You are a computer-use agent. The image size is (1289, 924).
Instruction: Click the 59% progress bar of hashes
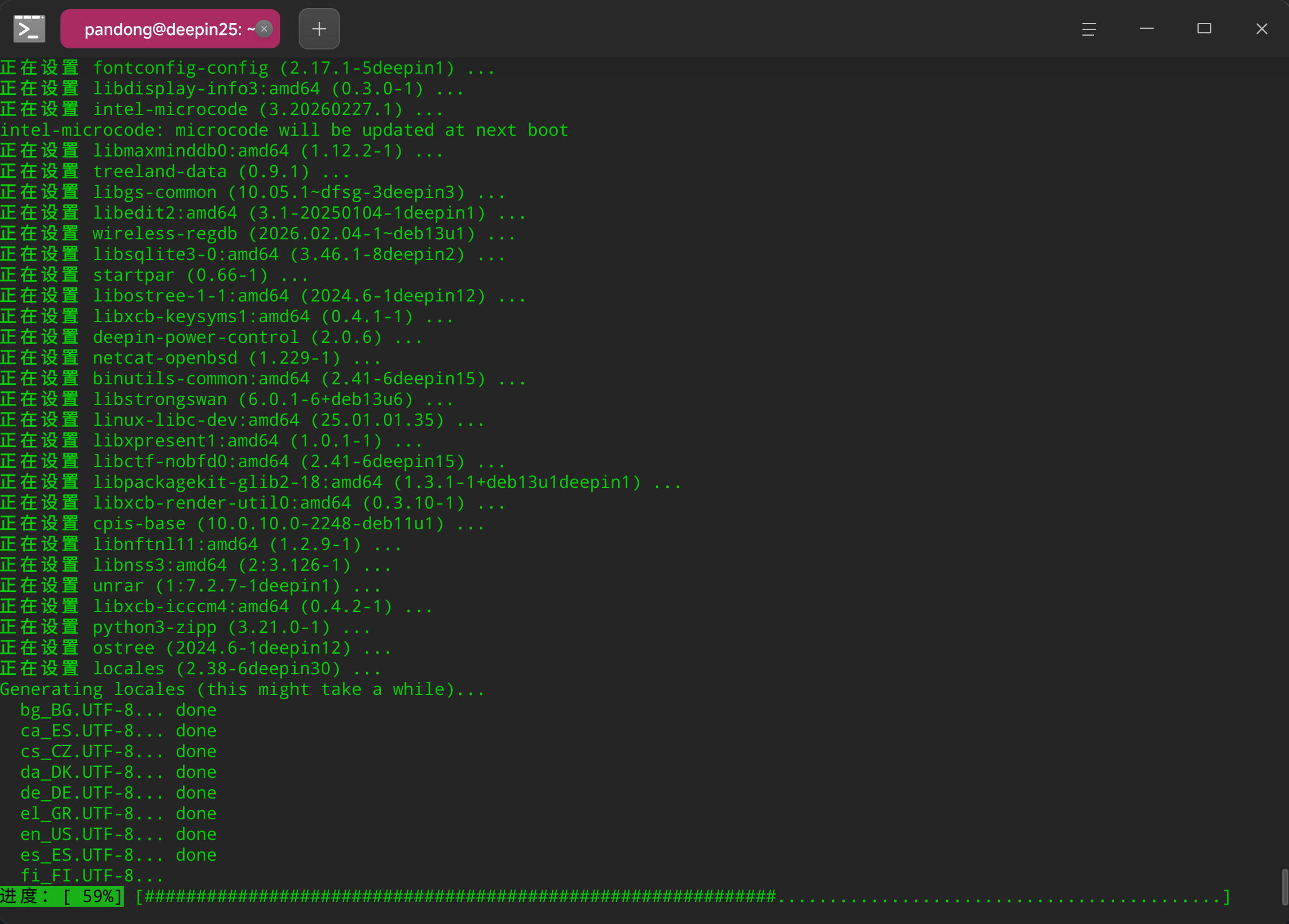[x=683, y=896]
